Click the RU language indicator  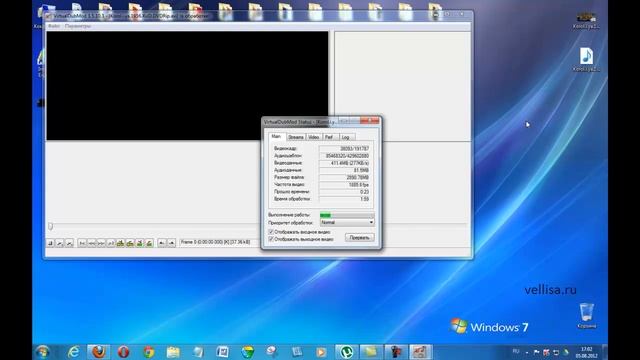click(516, 351)
